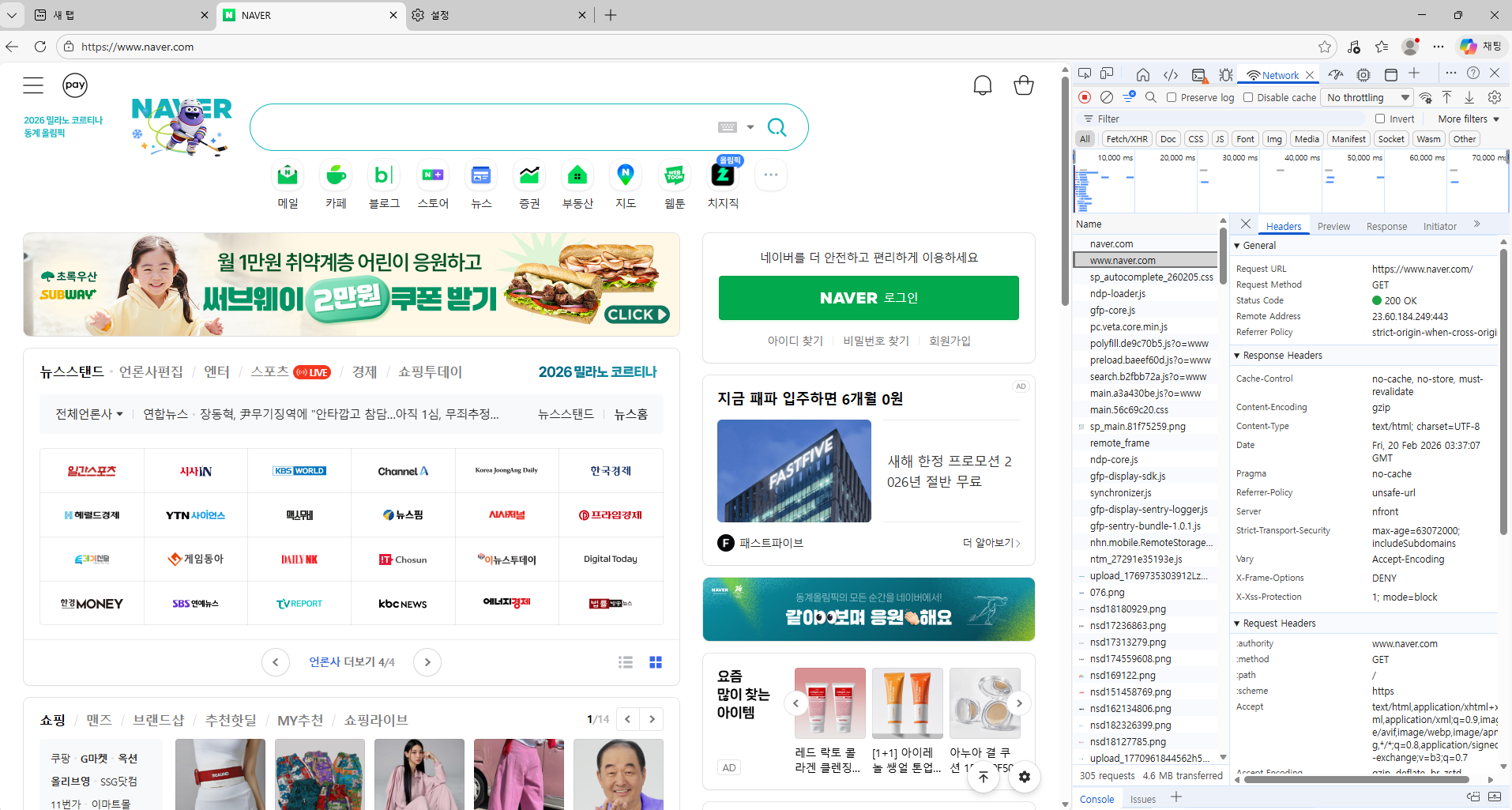The height and width of the screenshot is (810, 1512).
Task: Open the Naver Cafe shortcut icon
Action: [337, 175]
